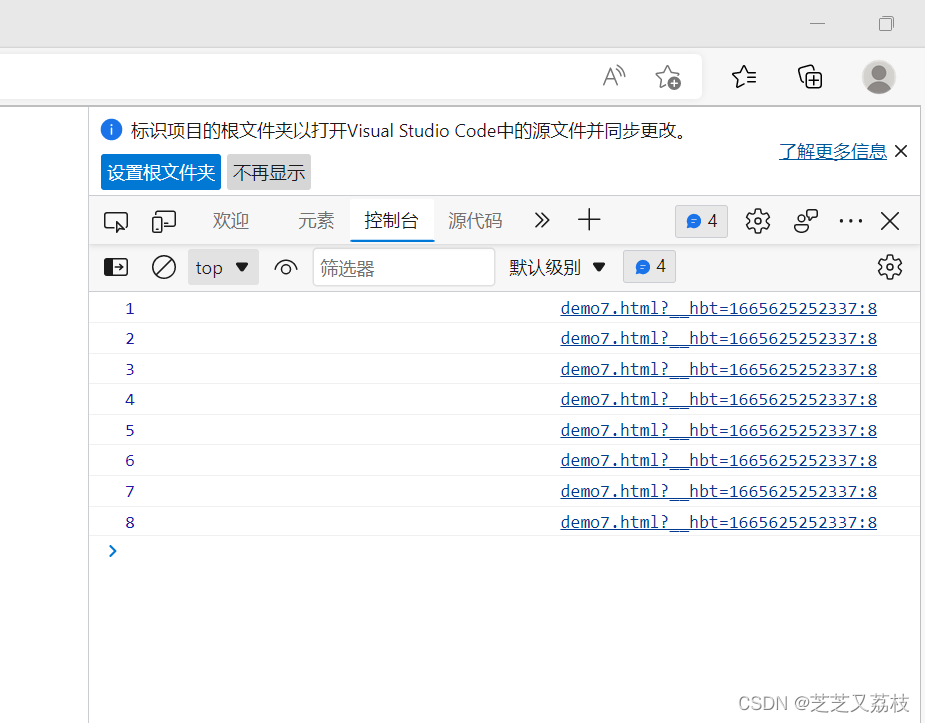Open source link on console row 5
925x723 pixels.
(718, 430)
